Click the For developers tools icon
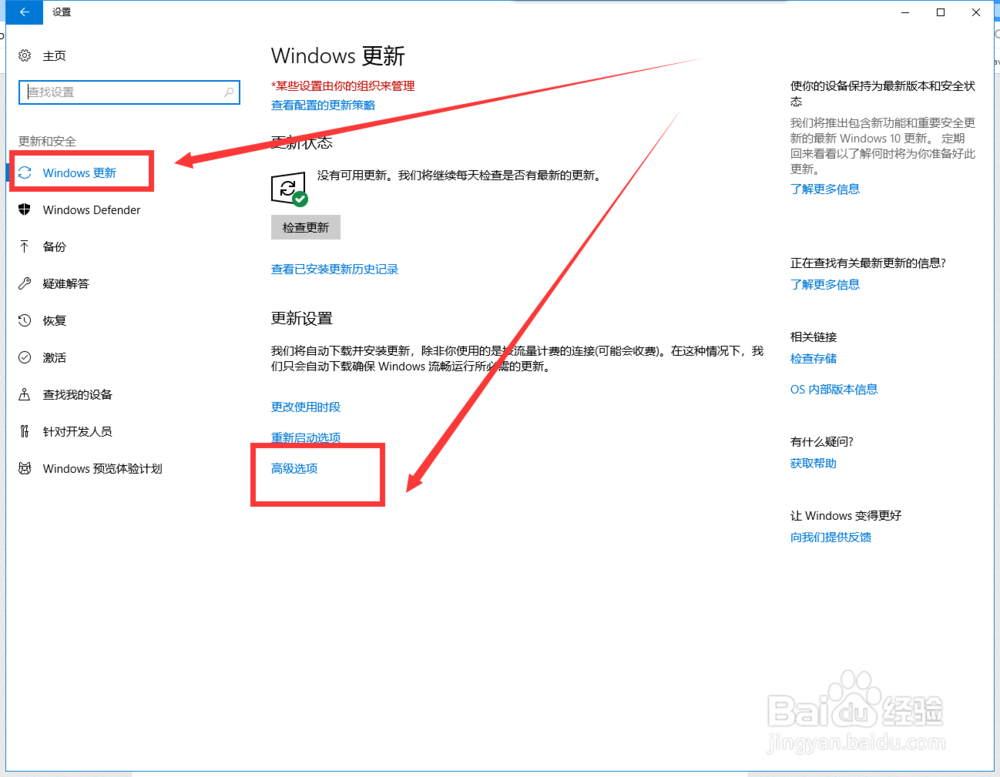 coord(24,431)
